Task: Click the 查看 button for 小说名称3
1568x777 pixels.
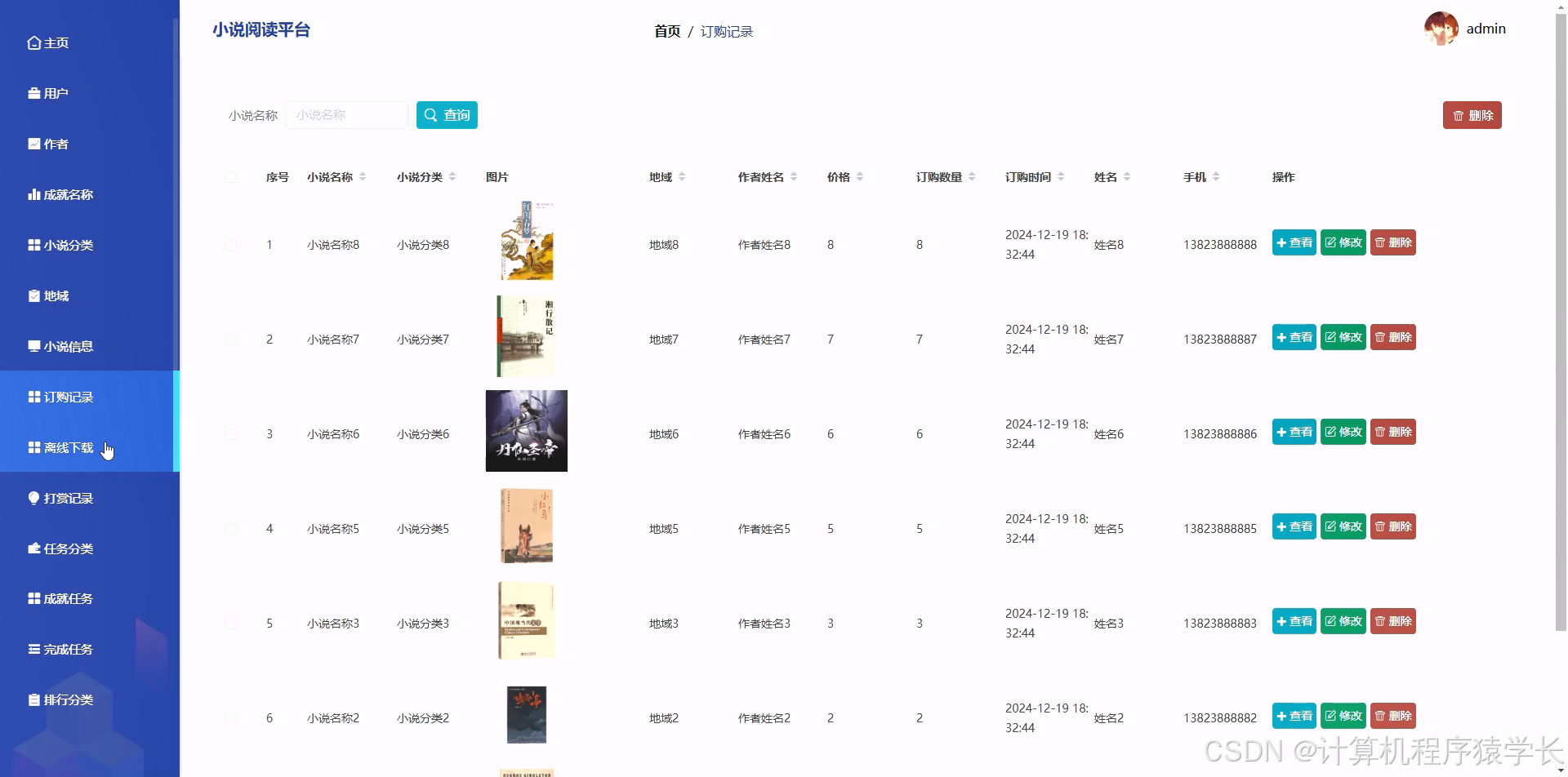Action: [x=1294, y=621]
